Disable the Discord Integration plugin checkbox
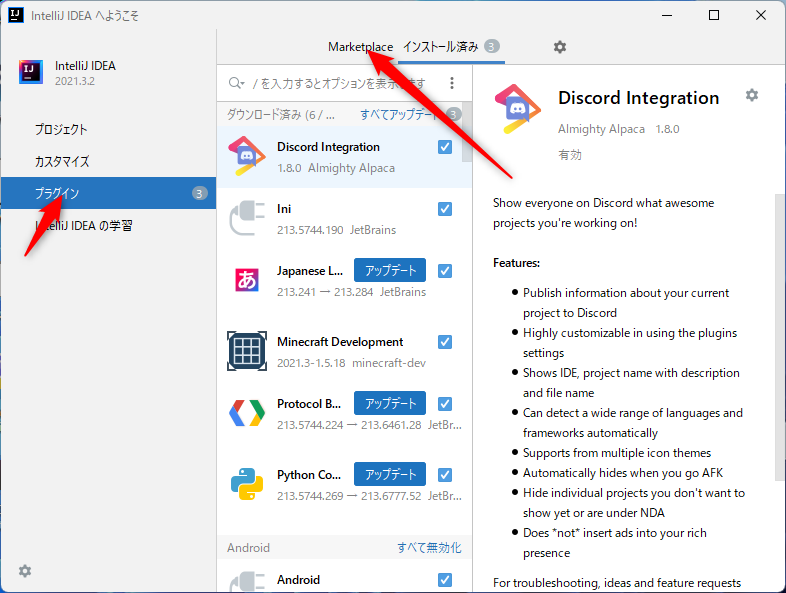The width and height of the screenshot is (786, 593). (x=445, y=147)
